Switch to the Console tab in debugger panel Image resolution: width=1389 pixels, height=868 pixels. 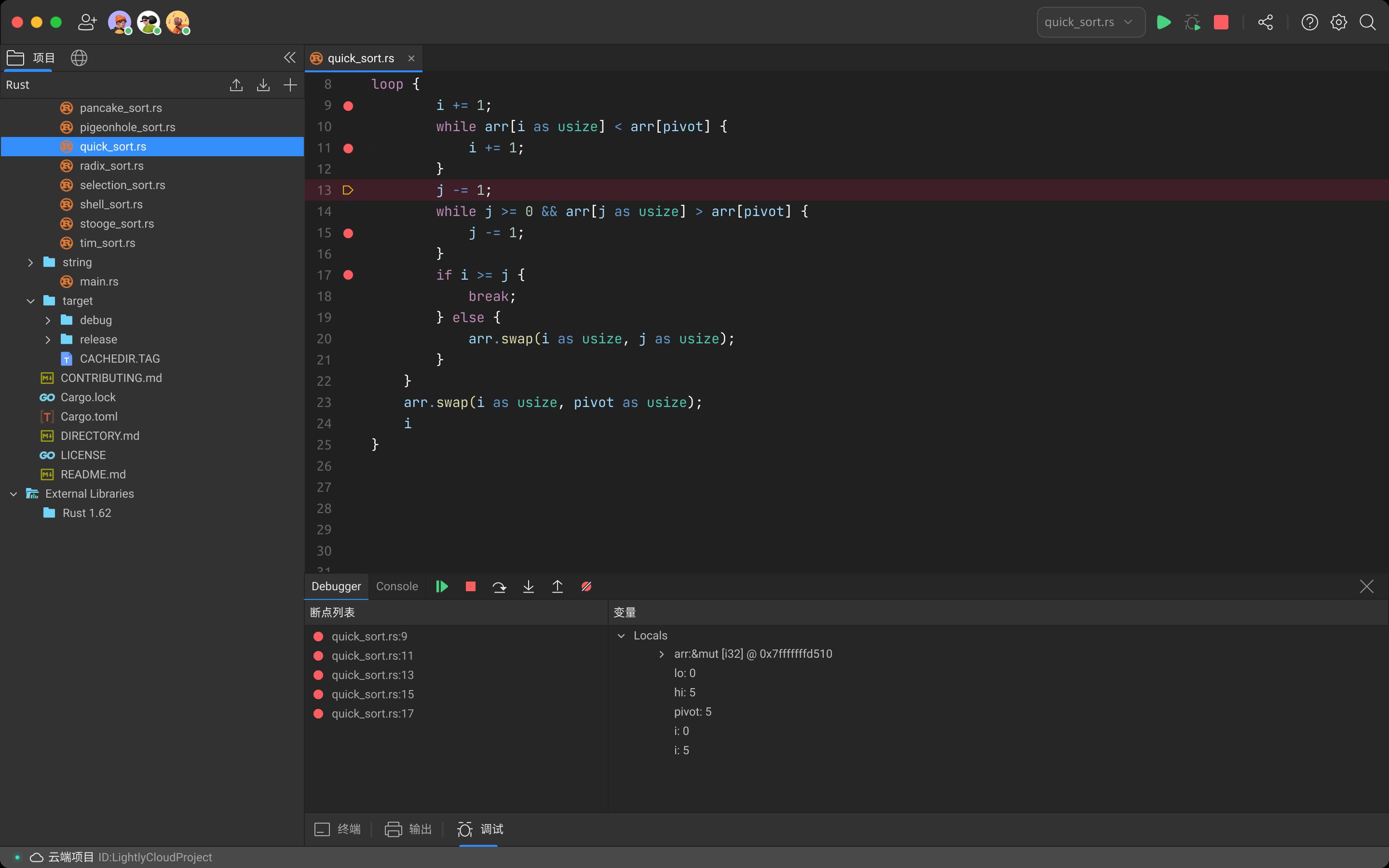coord(397,586)
